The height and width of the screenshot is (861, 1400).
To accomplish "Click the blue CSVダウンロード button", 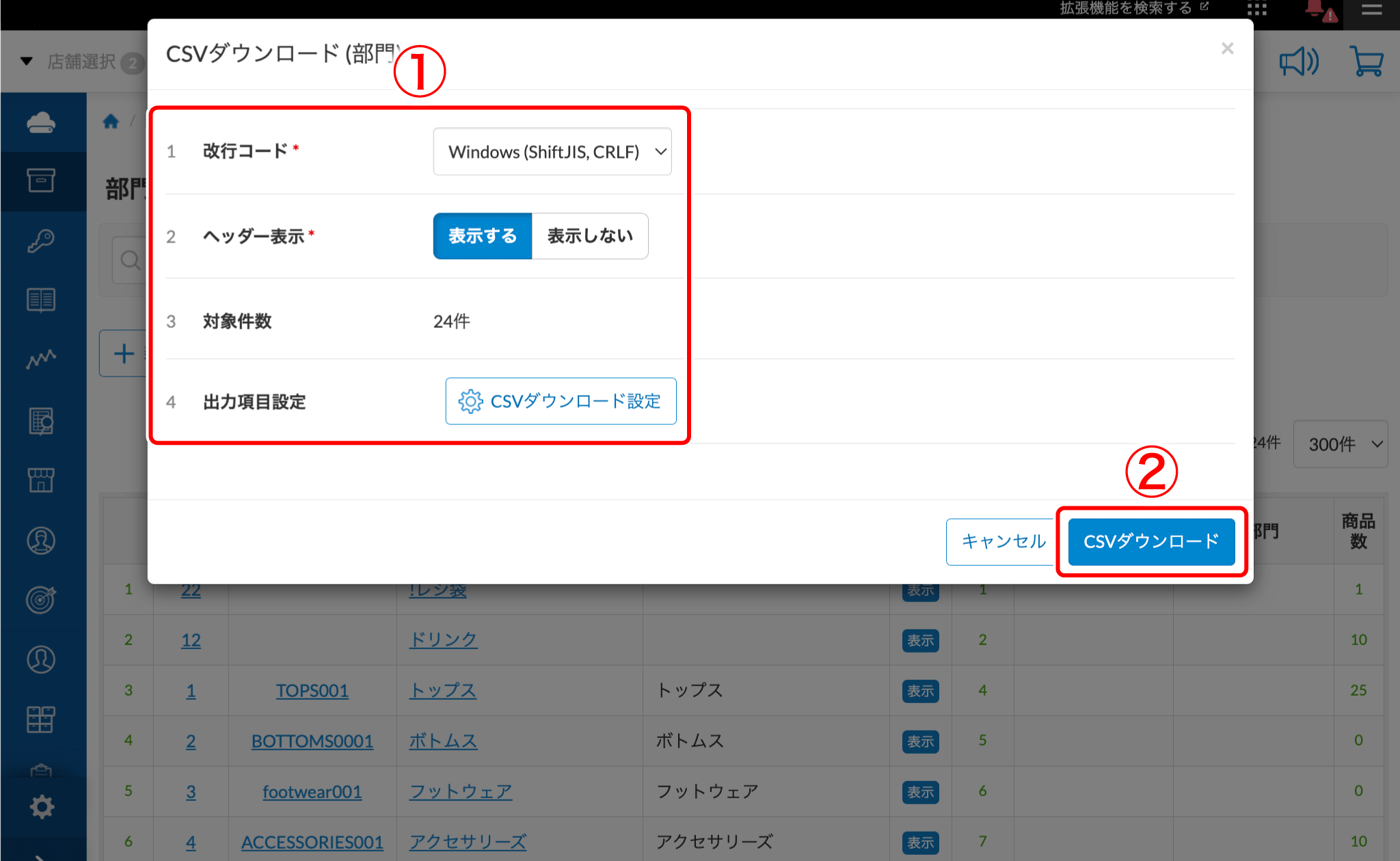I will tap(1151, 542).
